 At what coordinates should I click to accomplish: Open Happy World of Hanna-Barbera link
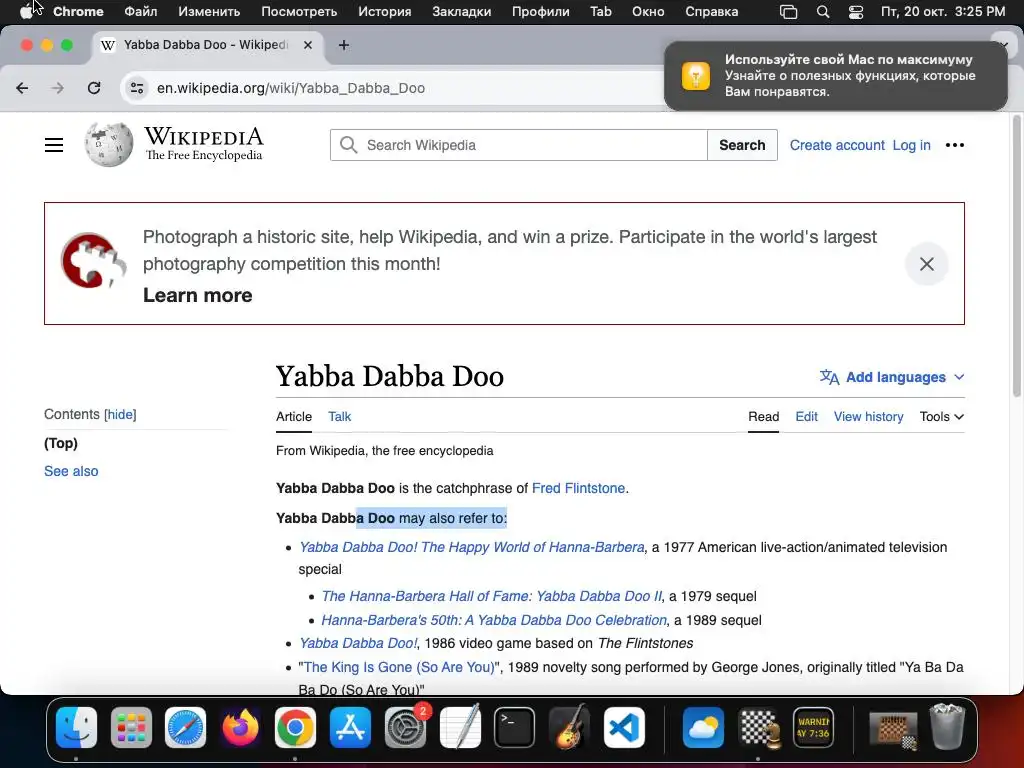tap(472, 547)
